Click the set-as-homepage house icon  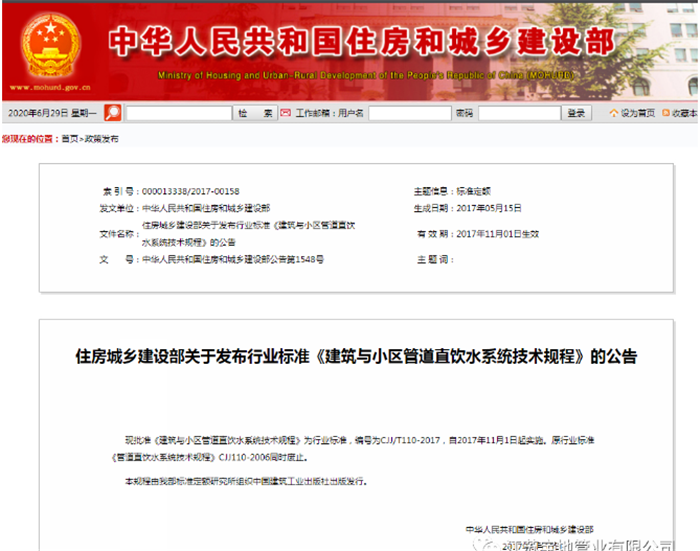(614, 113)
